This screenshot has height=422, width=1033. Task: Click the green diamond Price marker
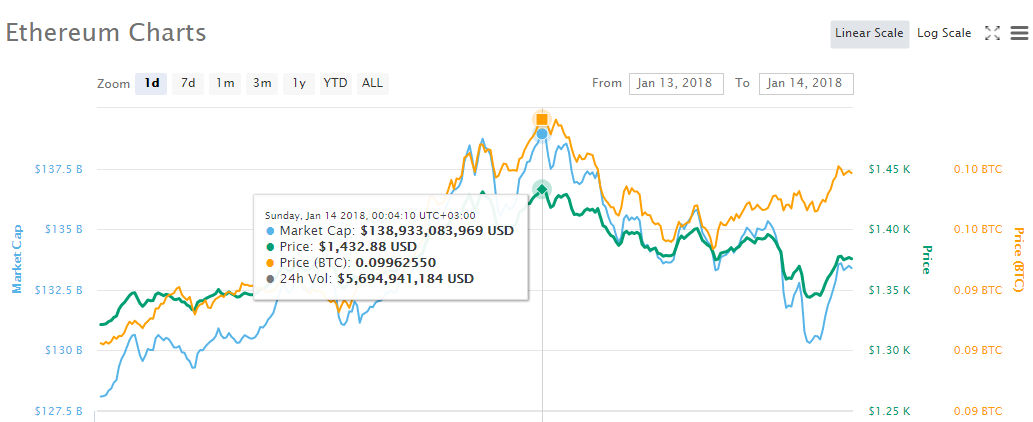tap(542, 190)
